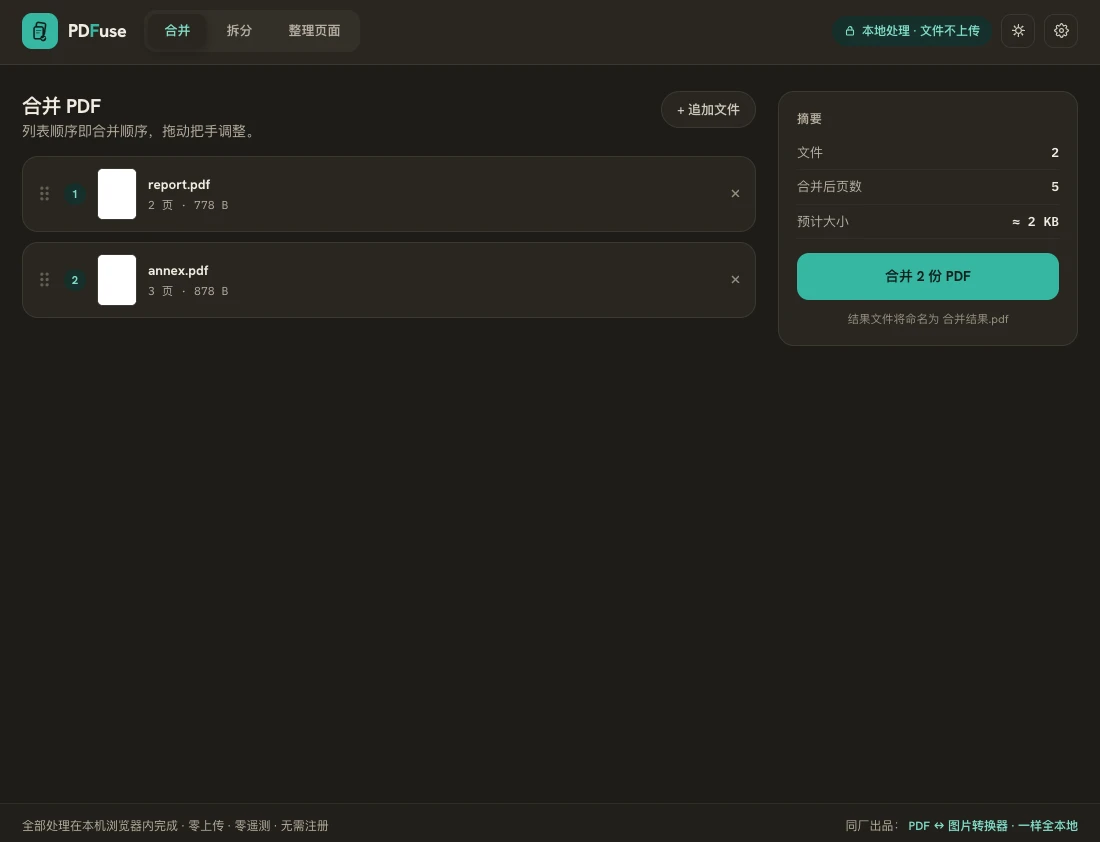Viewport: 1100px width, 842px height.
Task: Remove annex.pdf with its X icon
Action: point(735,280)
